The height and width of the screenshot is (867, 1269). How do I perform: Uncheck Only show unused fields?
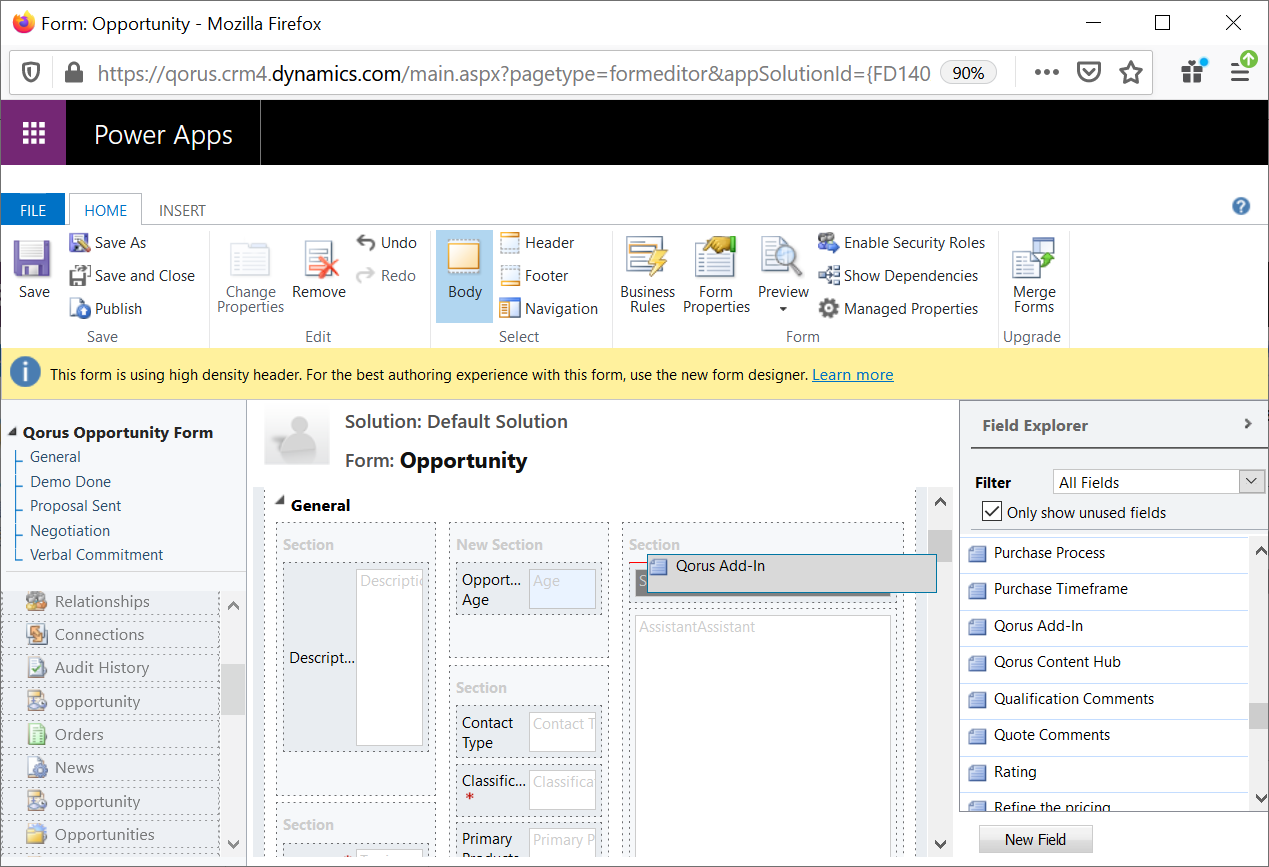992,512
